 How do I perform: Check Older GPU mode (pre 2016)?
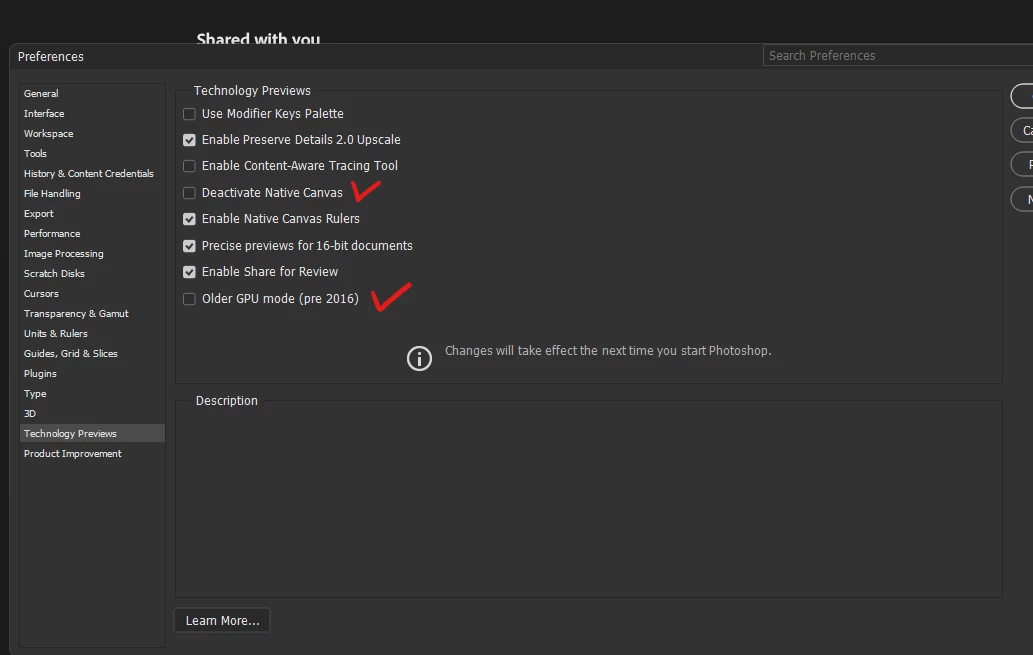click(189, 299)
